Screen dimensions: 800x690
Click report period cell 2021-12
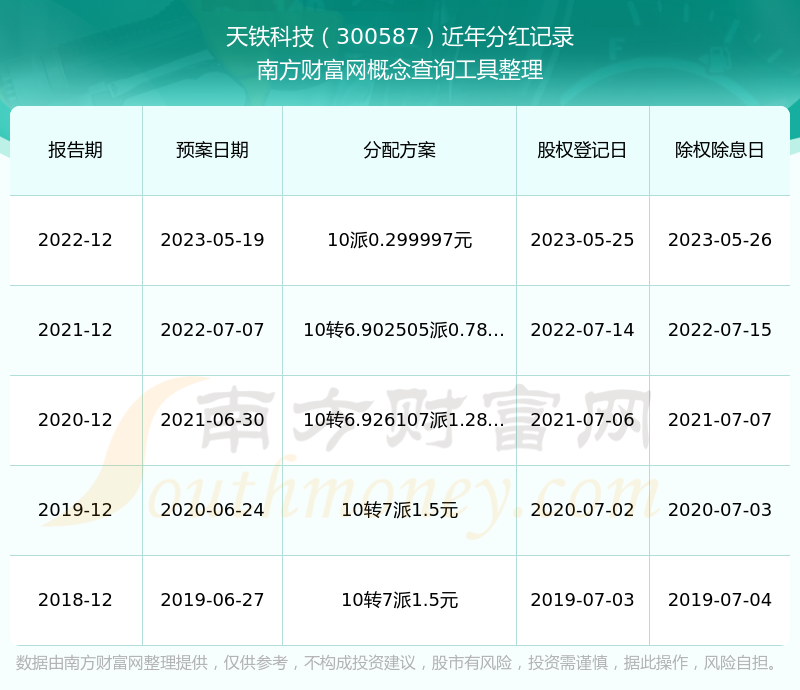(76, 330)
